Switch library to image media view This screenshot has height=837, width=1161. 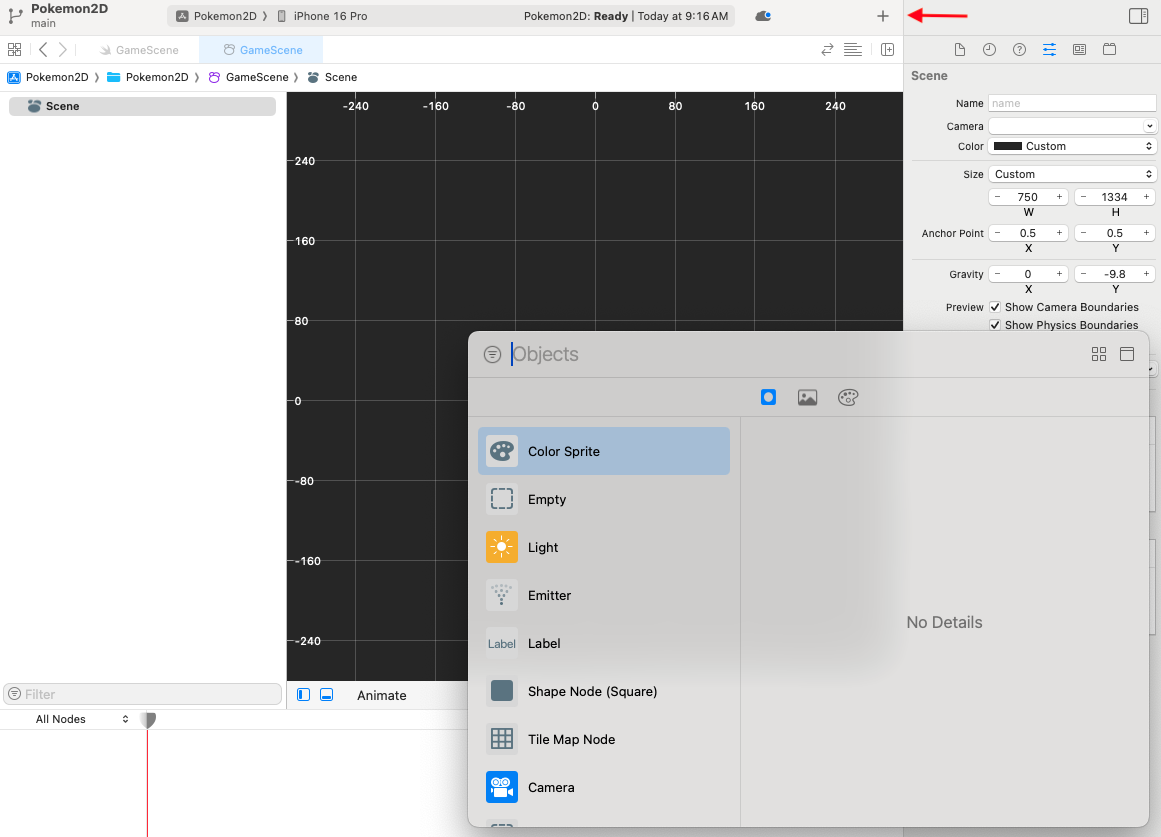(x=807, y=397)
